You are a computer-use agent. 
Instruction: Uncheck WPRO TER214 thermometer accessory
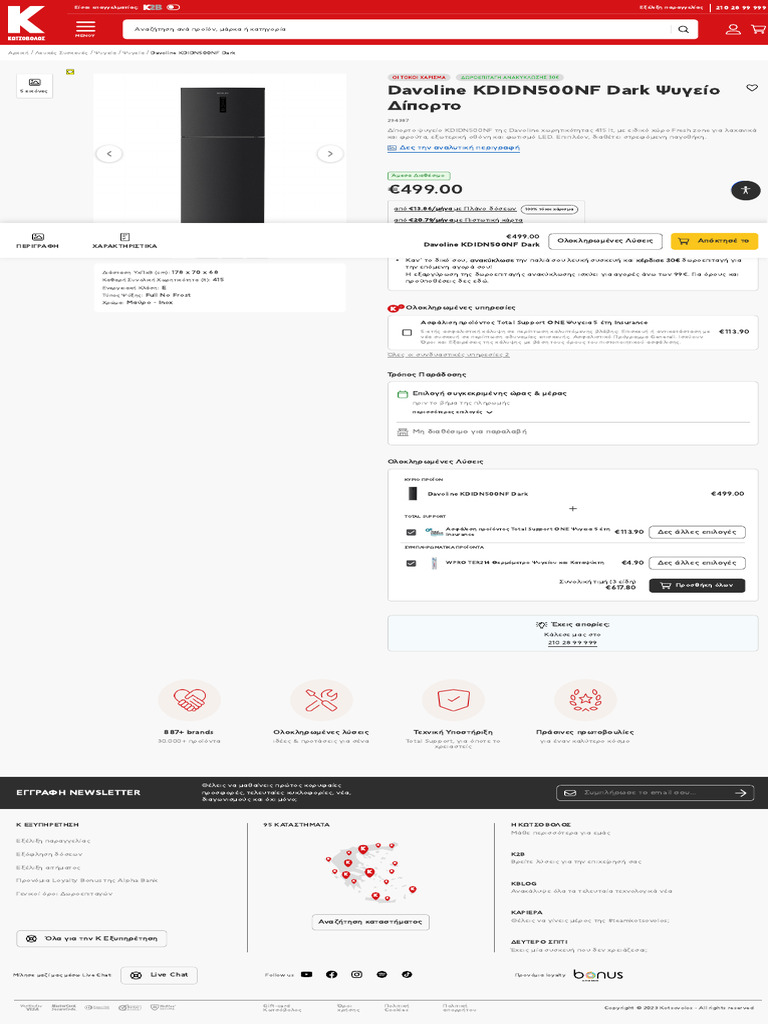click(411, 563)
